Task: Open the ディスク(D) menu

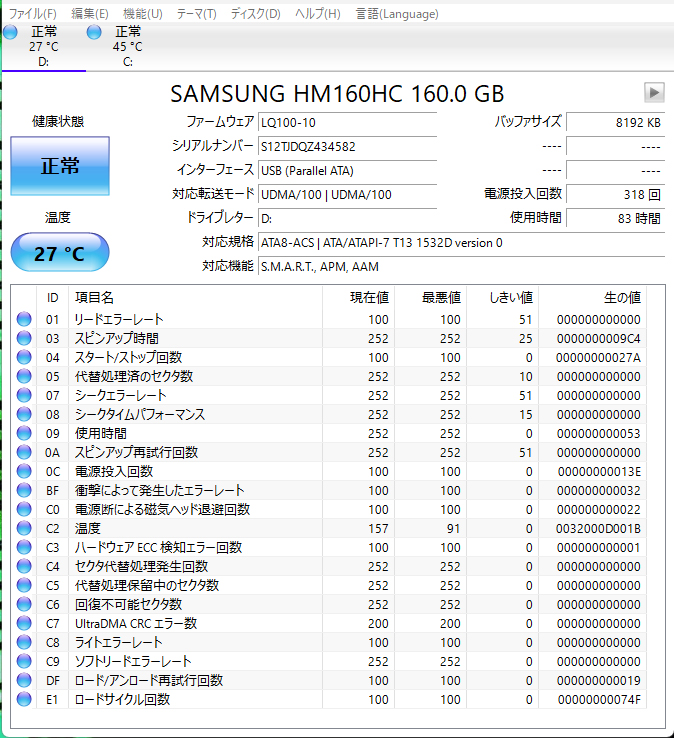Action: click(255, 13)
